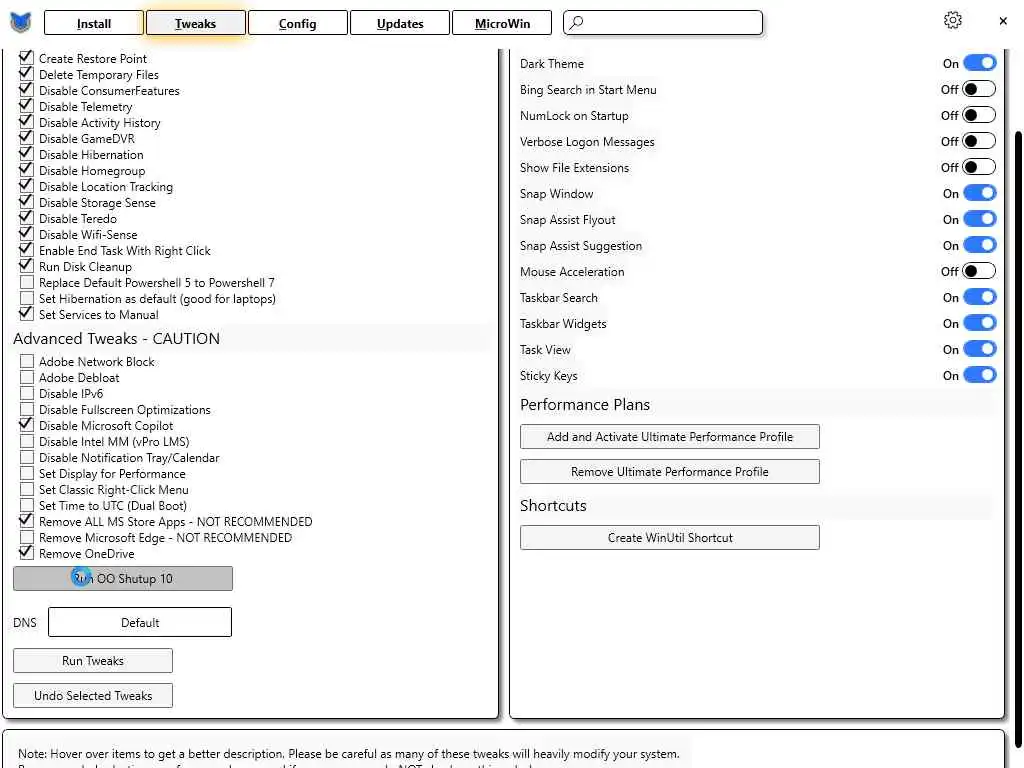
Task: Click the vertical scrollbar thumb
Action: click(x=1017, y=439)
